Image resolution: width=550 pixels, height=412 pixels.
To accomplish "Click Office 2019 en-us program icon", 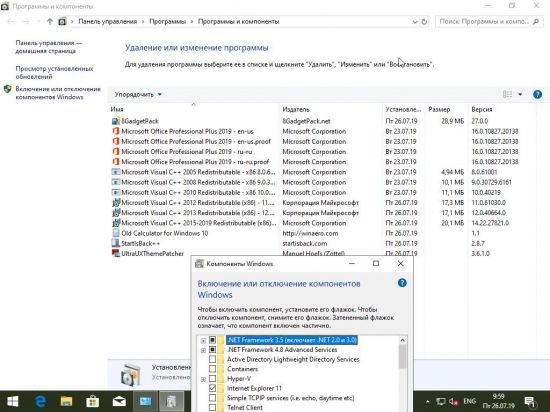I will (x=116, y=131).
